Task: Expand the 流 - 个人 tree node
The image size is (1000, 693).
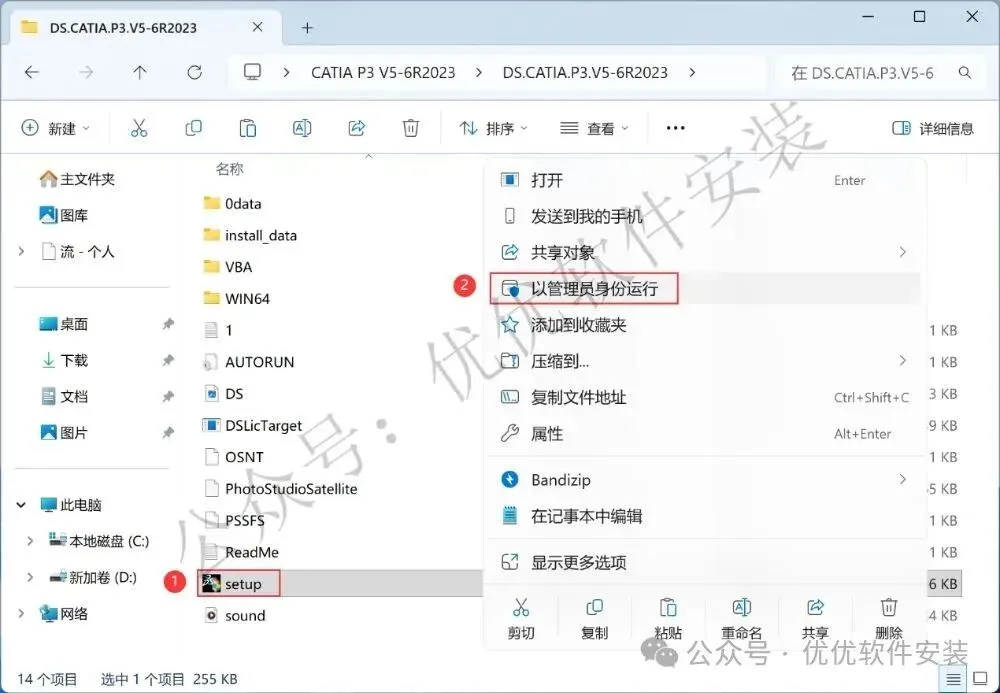Action: coord(21,252)
